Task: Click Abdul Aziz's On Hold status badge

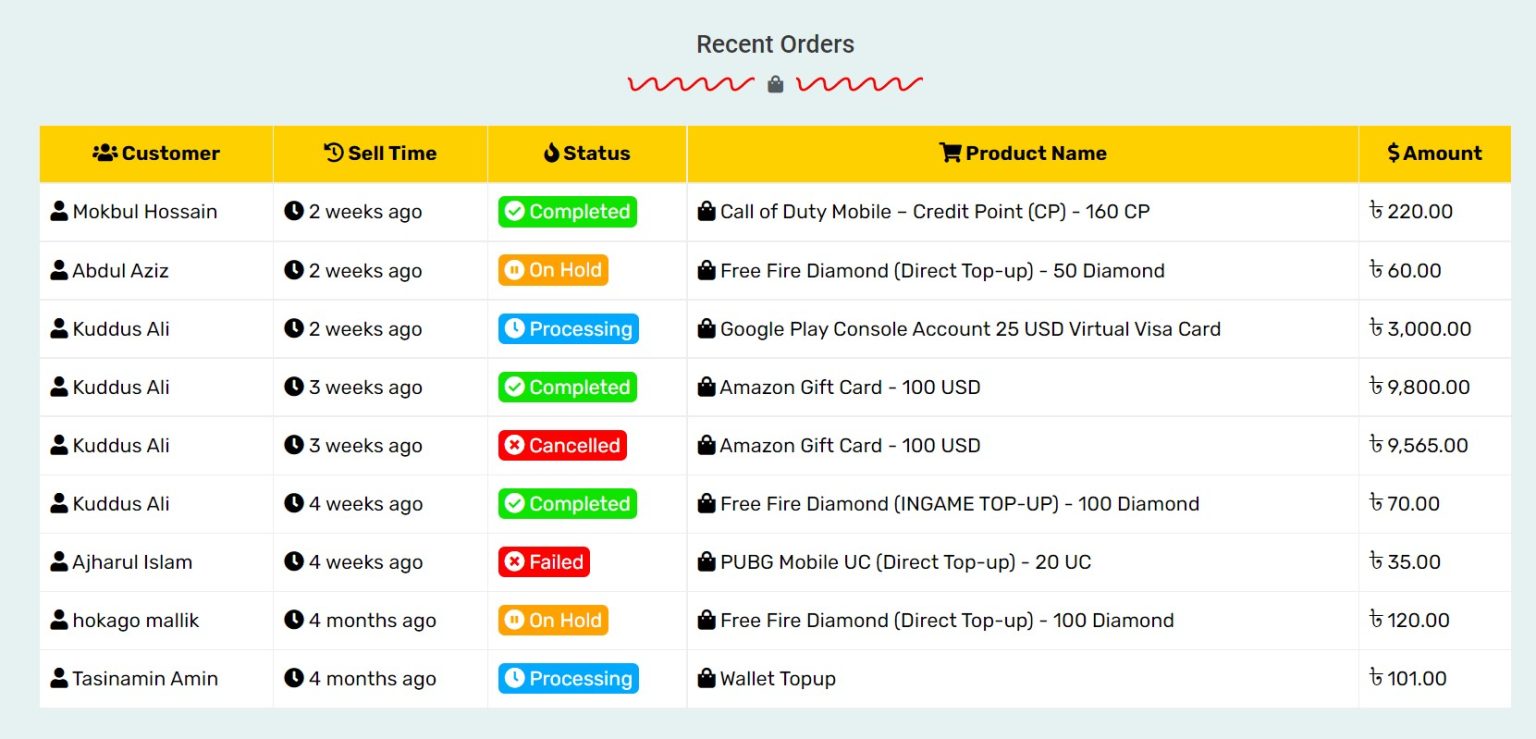Action: pos(553,270)
